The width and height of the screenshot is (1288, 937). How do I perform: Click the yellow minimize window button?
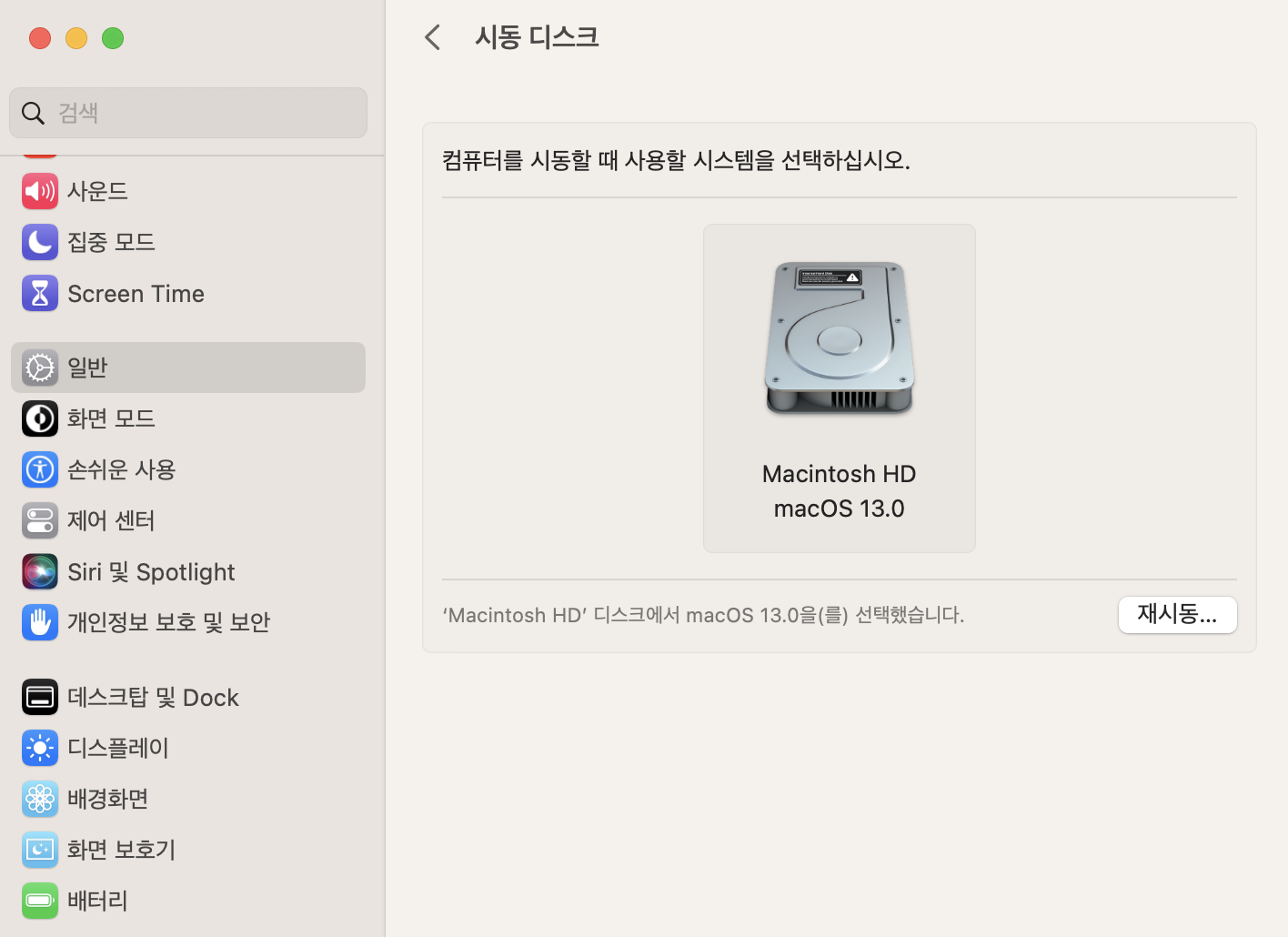76,38
